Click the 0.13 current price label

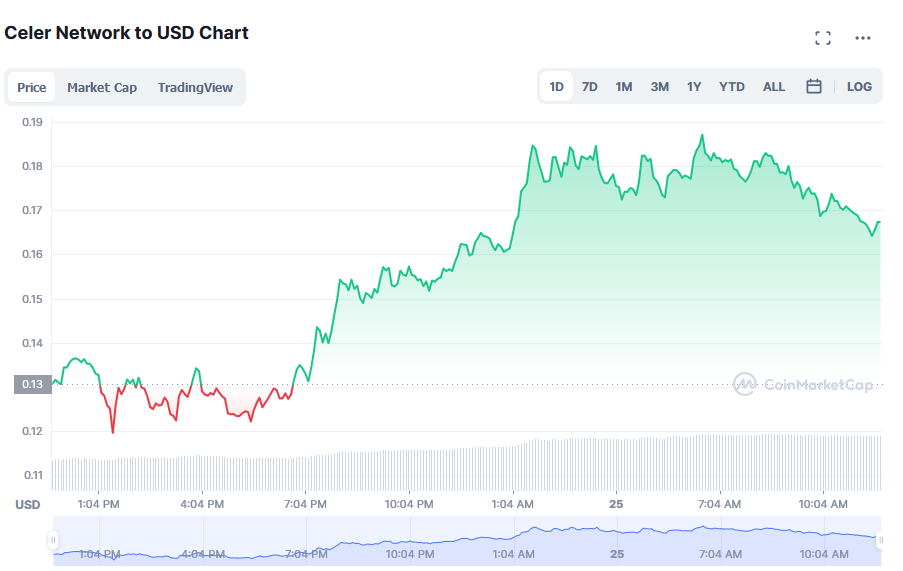point(33,384)
